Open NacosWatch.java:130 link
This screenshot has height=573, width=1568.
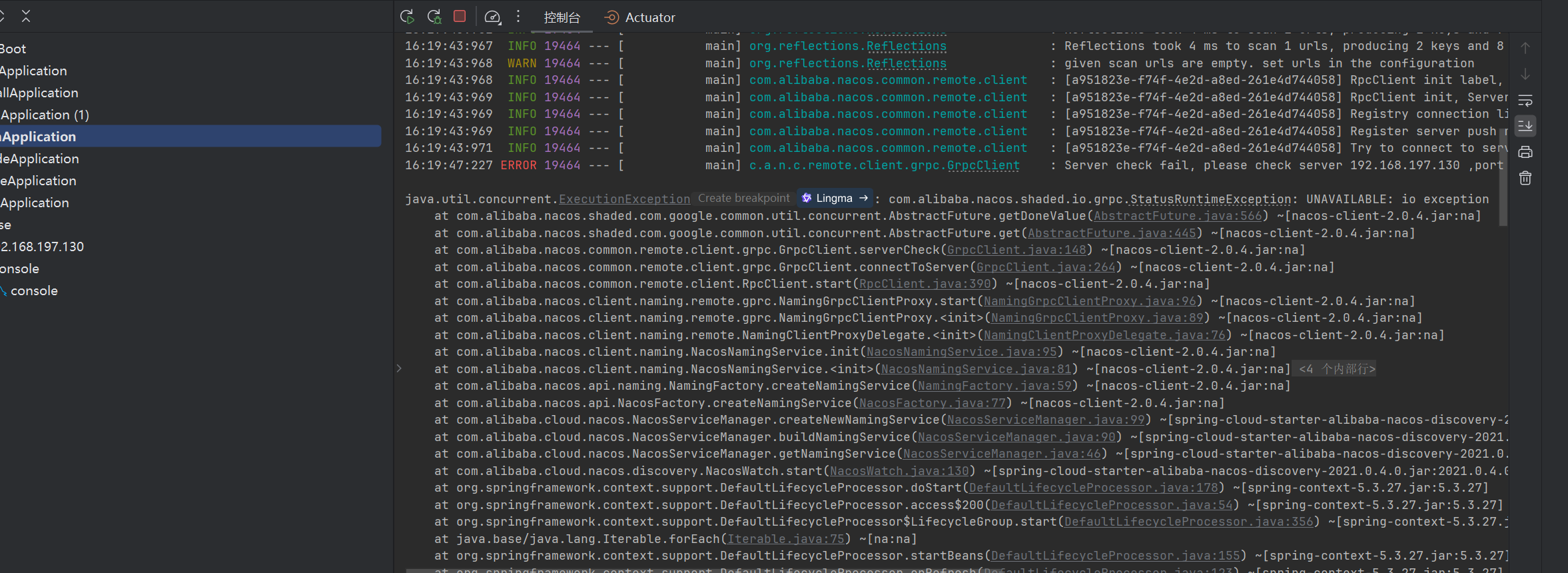click(899, 471)
